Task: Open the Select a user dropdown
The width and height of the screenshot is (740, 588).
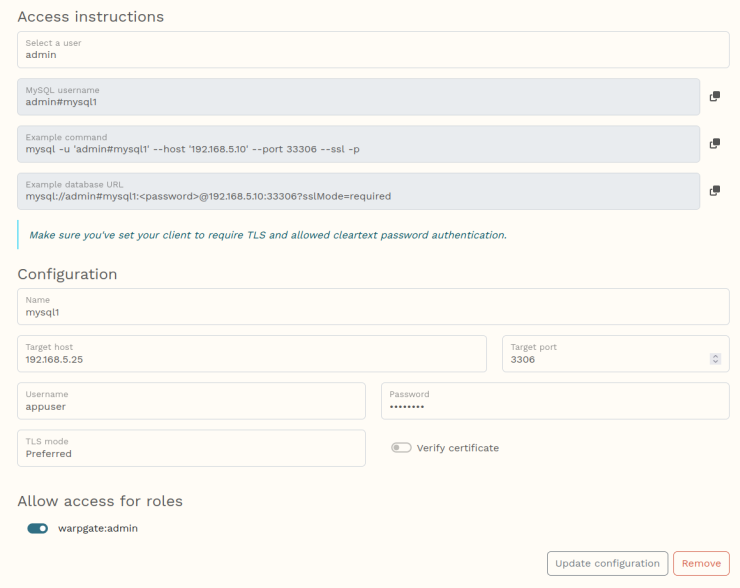Action: 372,49
